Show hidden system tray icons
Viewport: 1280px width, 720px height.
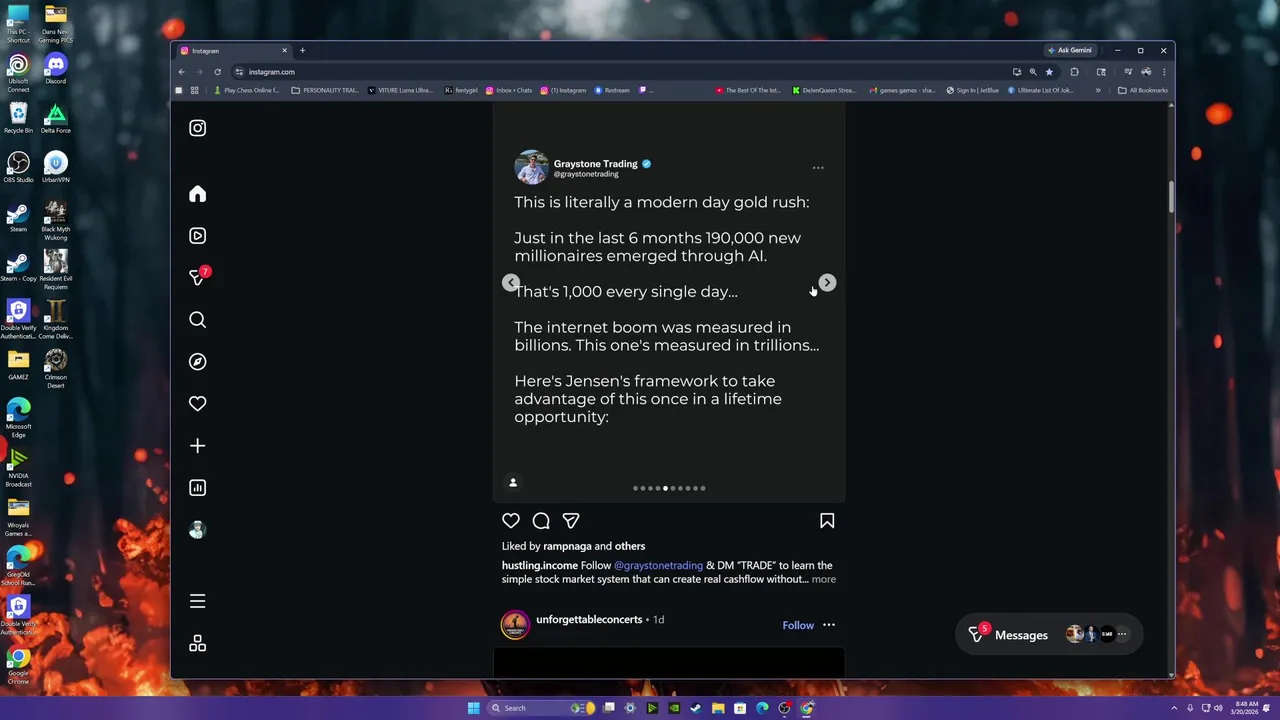tap(1175, 708)
